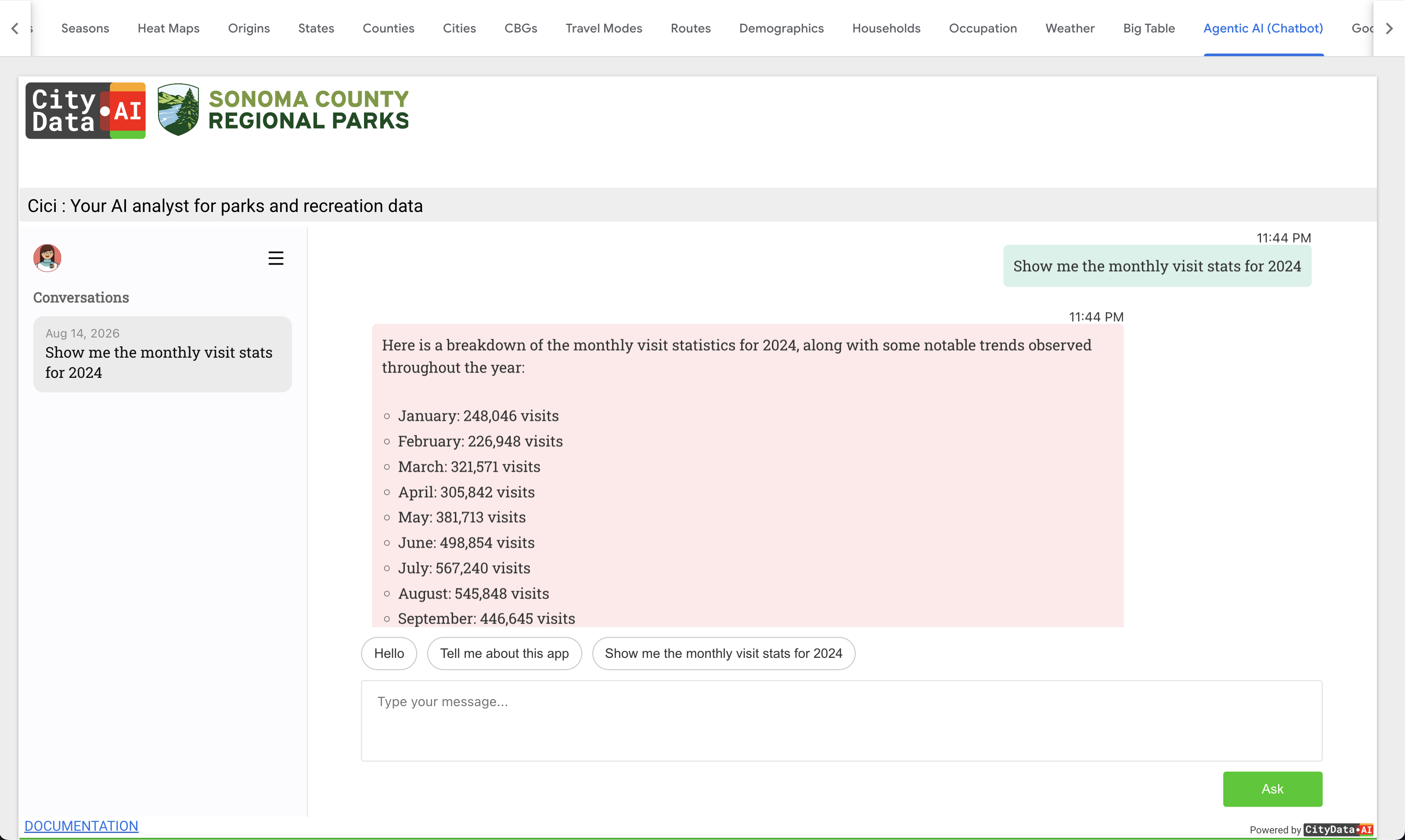Screen dimensions: 1405x840
Task: Open the hamburger menu in conversations panel
Action: [x=276, y=258]
